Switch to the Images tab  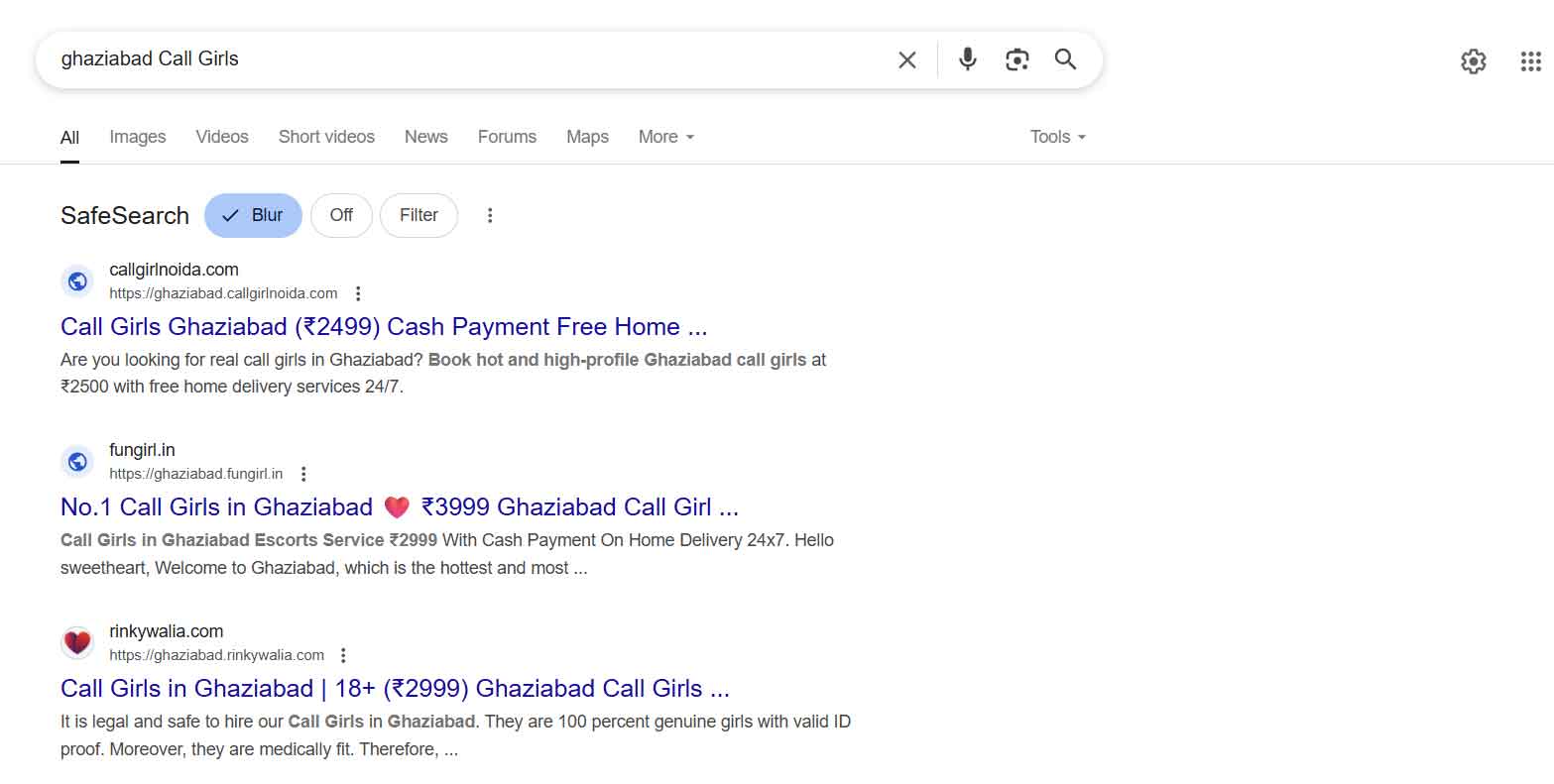(x=138, y=137)
